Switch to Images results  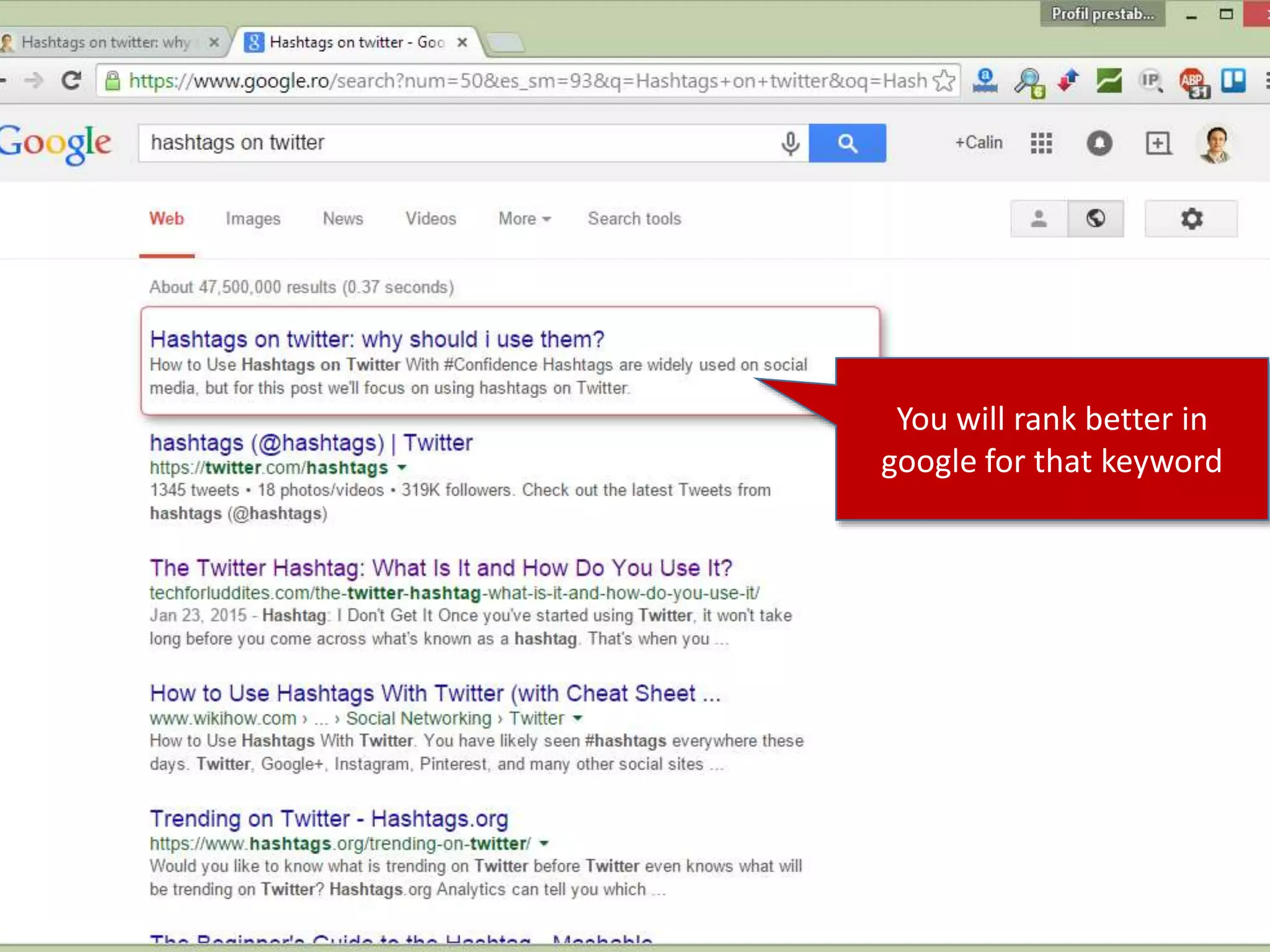click(x=253, y=219)
